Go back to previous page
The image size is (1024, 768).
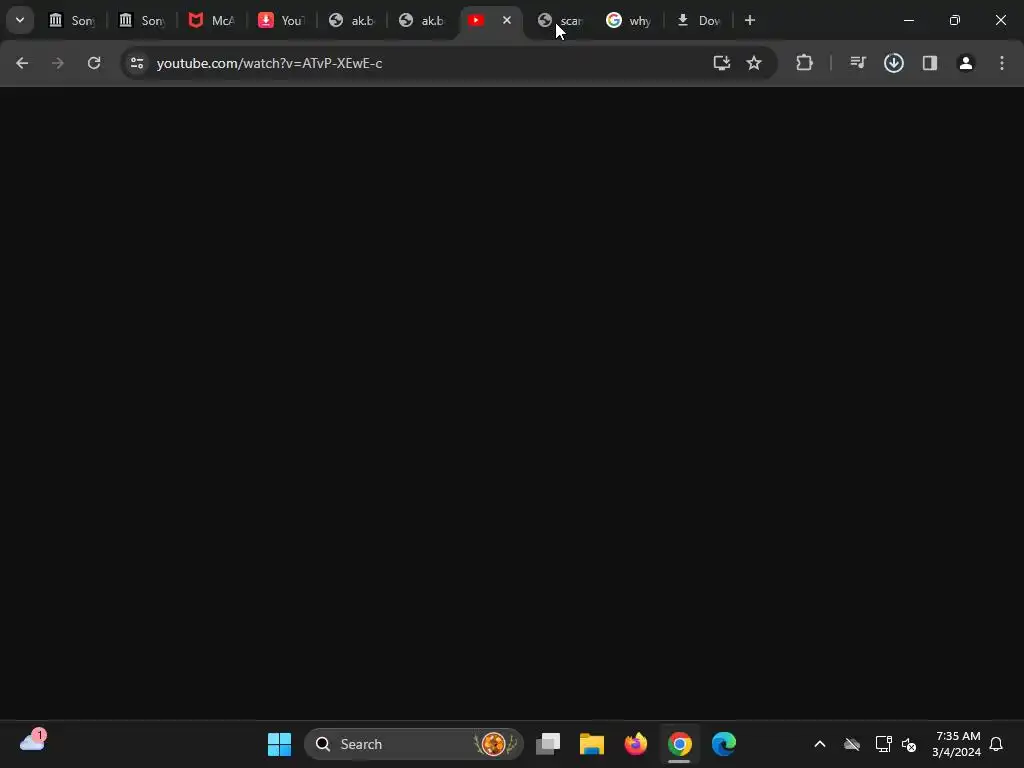click(x=22, y=63)
